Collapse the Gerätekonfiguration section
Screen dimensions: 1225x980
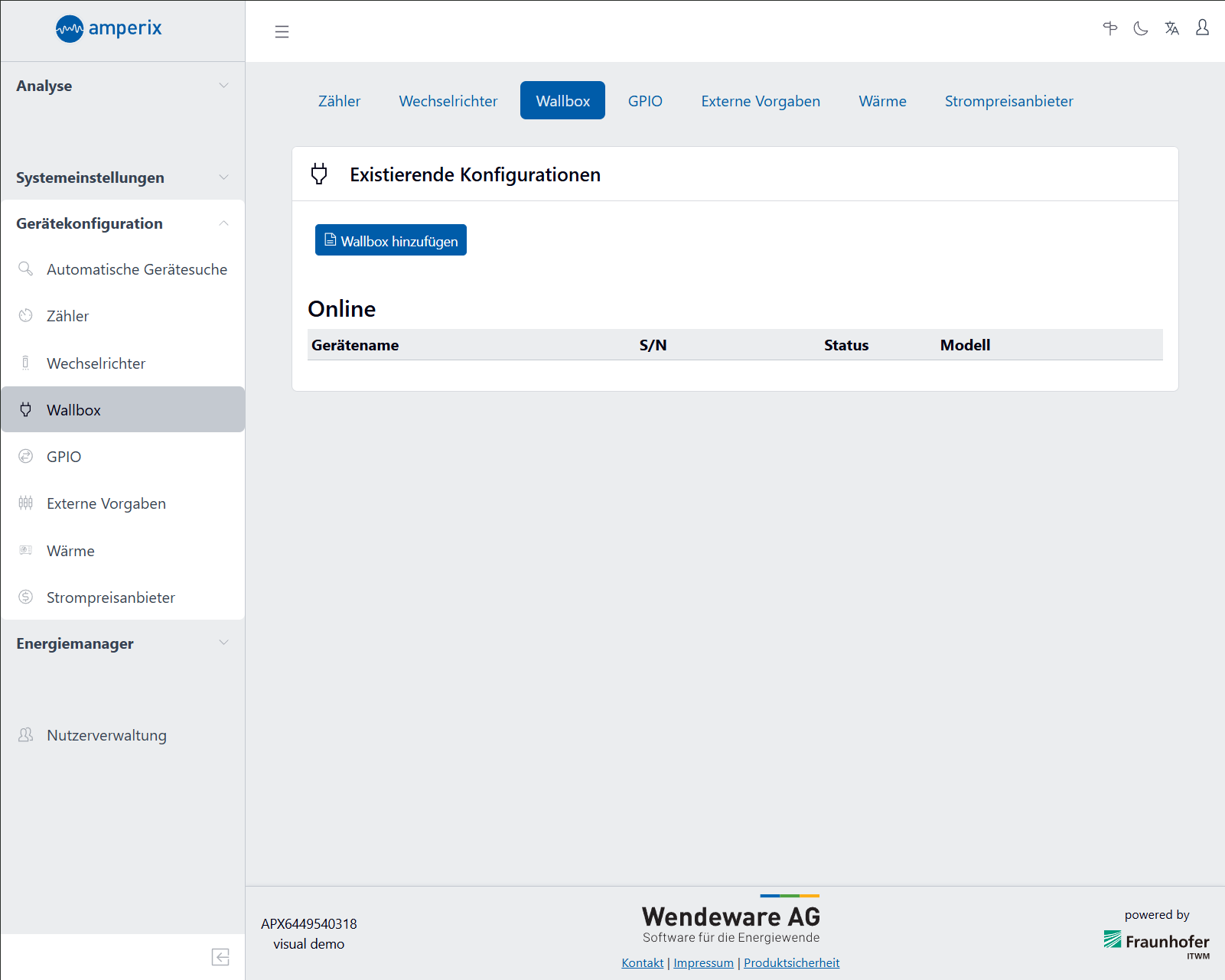tap(122, 223)
